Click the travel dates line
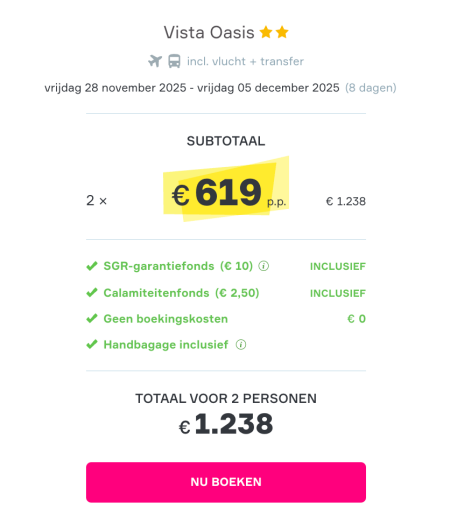 coord(220,88)
